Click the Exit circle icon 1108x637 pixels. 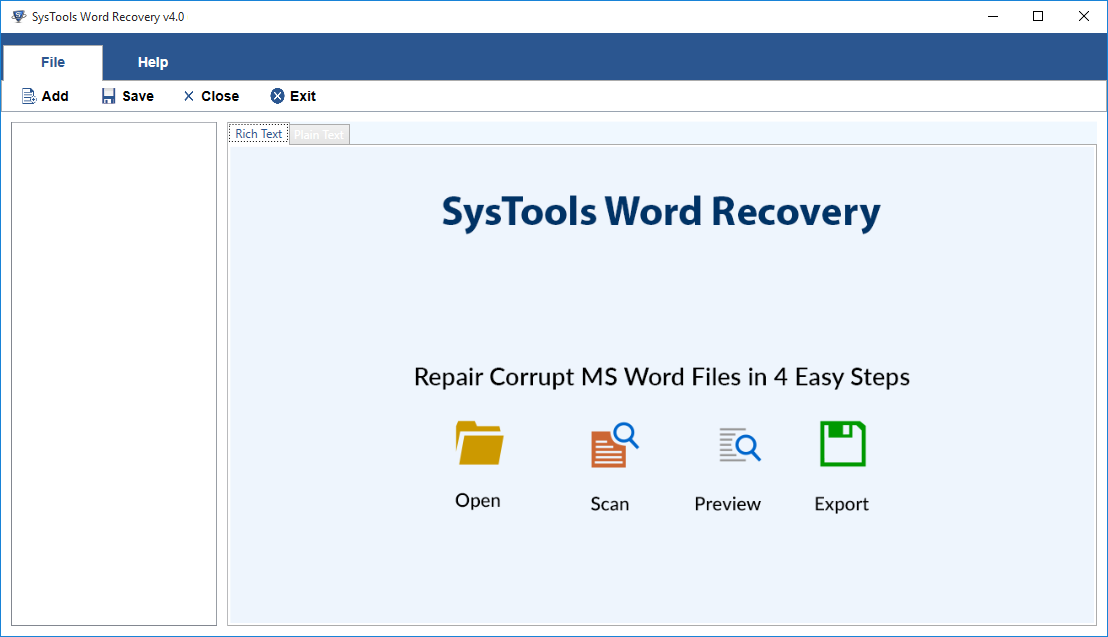point(278,96)
